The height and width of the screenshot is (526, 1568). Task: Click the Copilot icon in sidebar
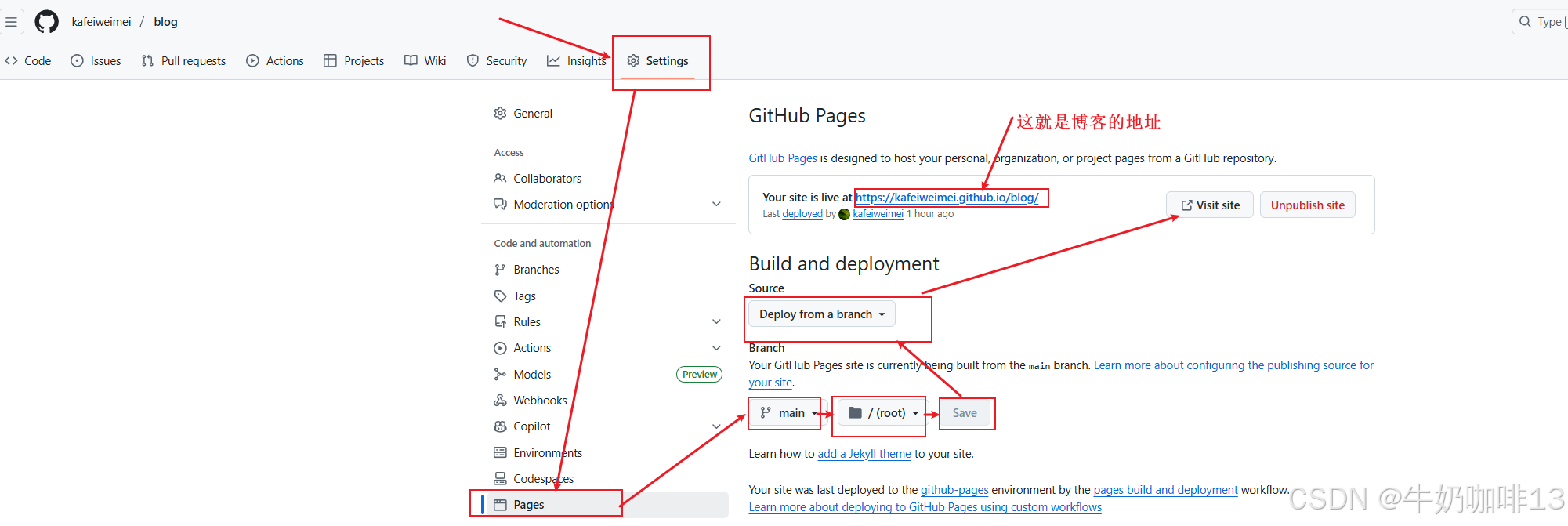click(500, 426)
